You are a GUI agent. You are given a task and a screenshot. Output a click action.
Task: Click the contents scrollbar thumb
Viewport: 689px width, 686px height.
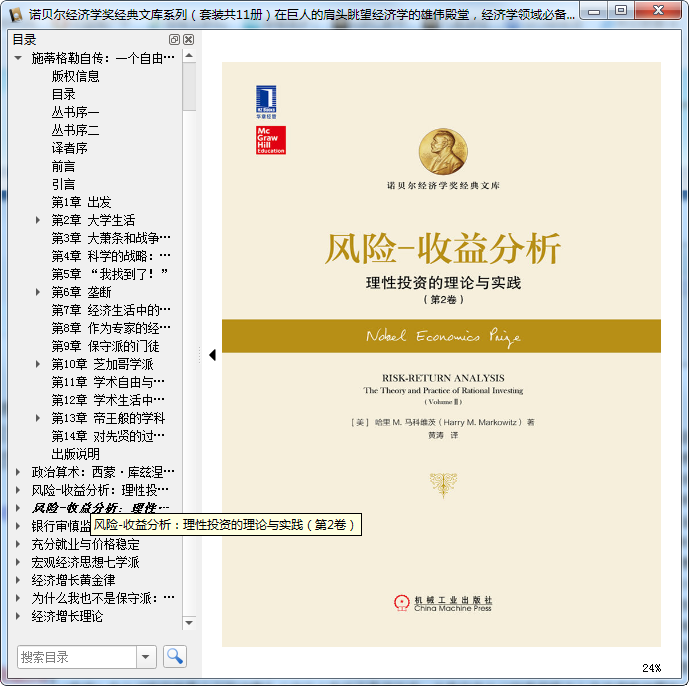coord(189,86)
